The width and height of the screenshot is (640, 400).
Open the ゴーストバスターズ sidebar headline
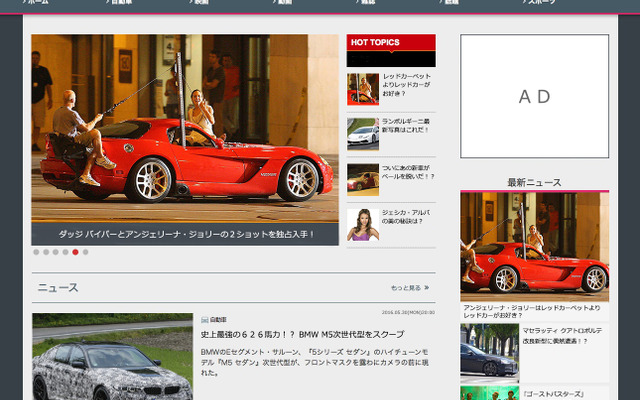click(x=554, y=394)
